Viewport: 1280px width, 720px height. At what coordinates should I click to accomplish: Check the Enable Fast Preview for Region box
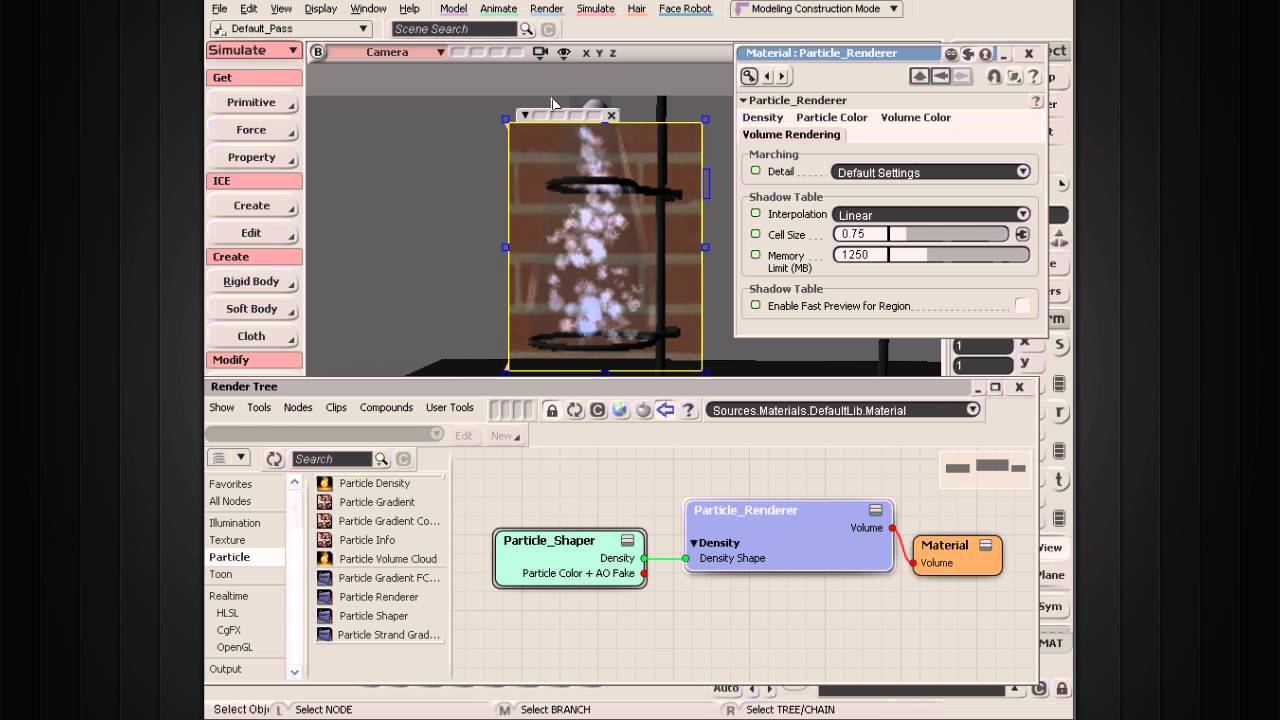click(1022, 306)
